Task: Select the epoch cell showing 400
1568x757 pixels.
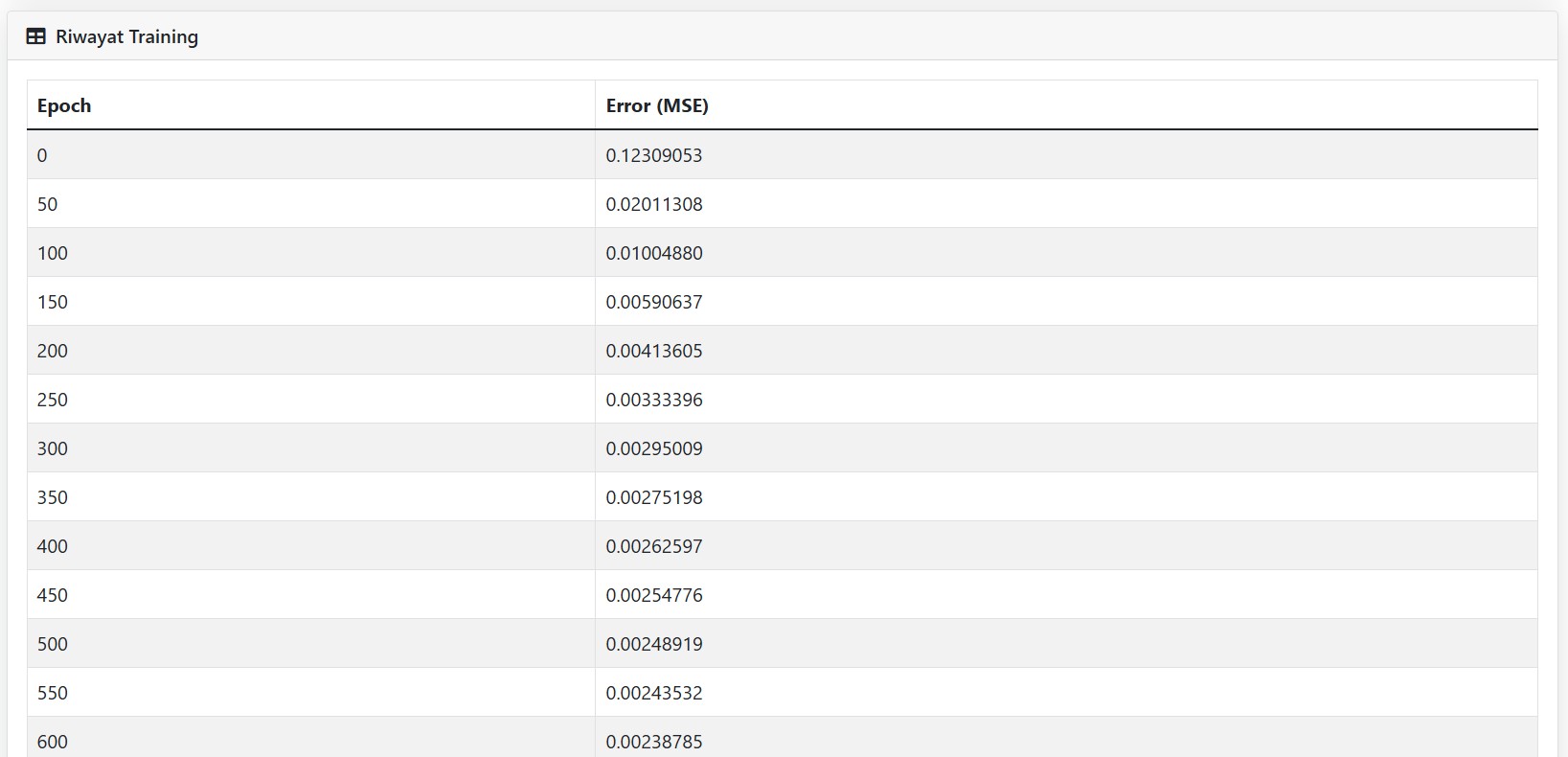Action: pos(311,546)
